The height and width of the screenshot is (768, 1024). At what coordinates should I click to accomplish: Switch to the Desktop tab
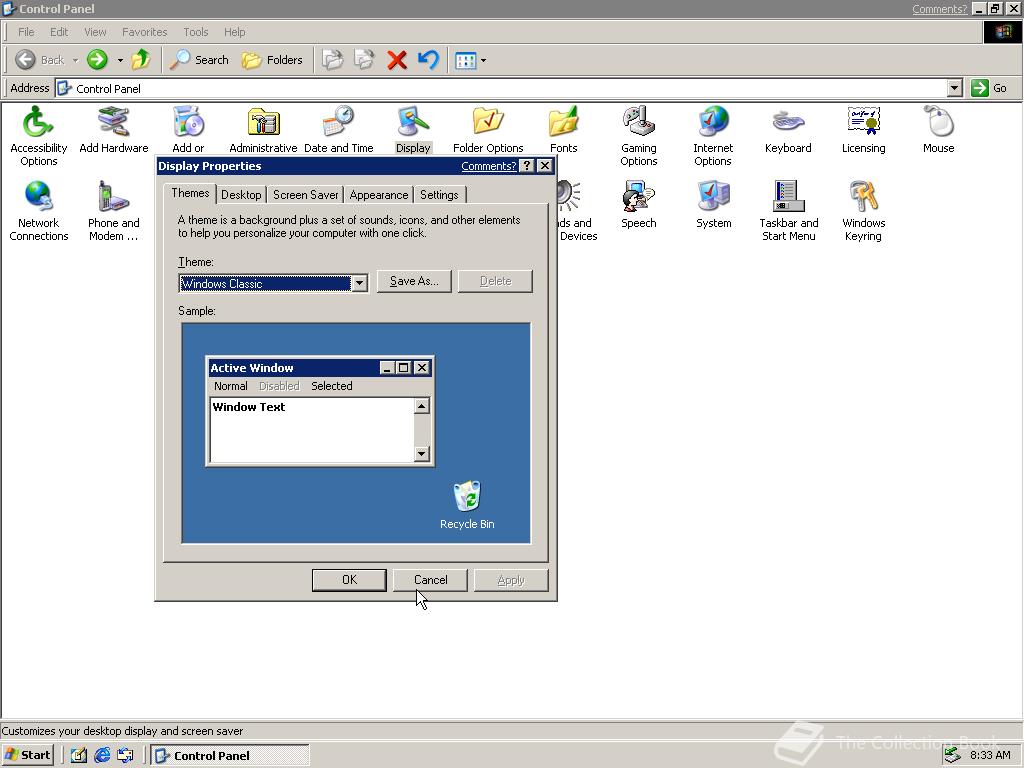(241, 195)
